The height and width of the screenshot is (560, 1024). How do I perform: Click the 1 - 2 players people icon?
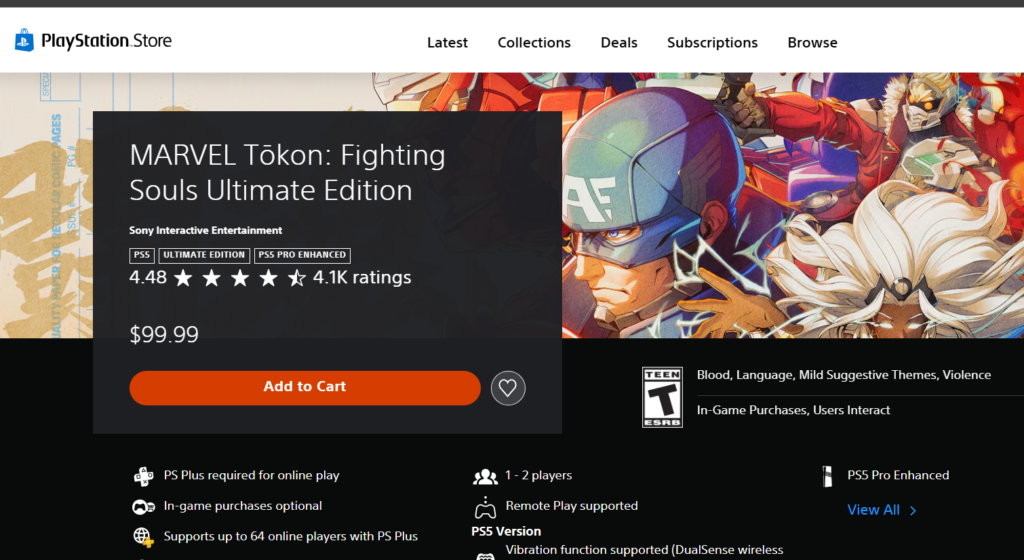tap(485, 476)
